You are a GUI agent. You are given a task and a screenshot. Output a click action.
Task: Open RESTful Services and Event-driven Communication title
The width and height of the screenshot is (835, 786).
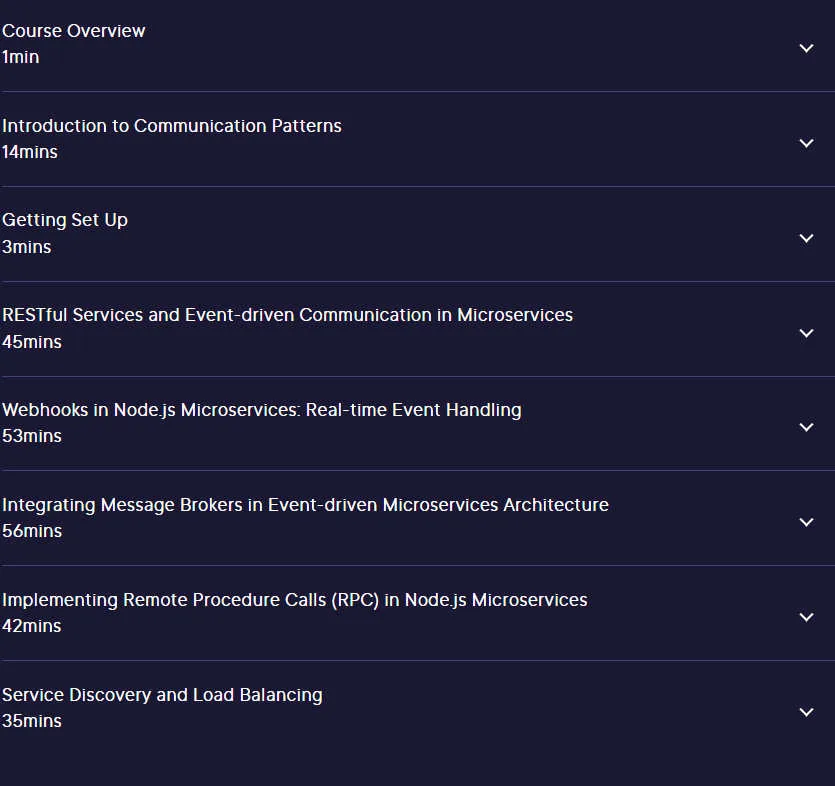click(287, 315)
